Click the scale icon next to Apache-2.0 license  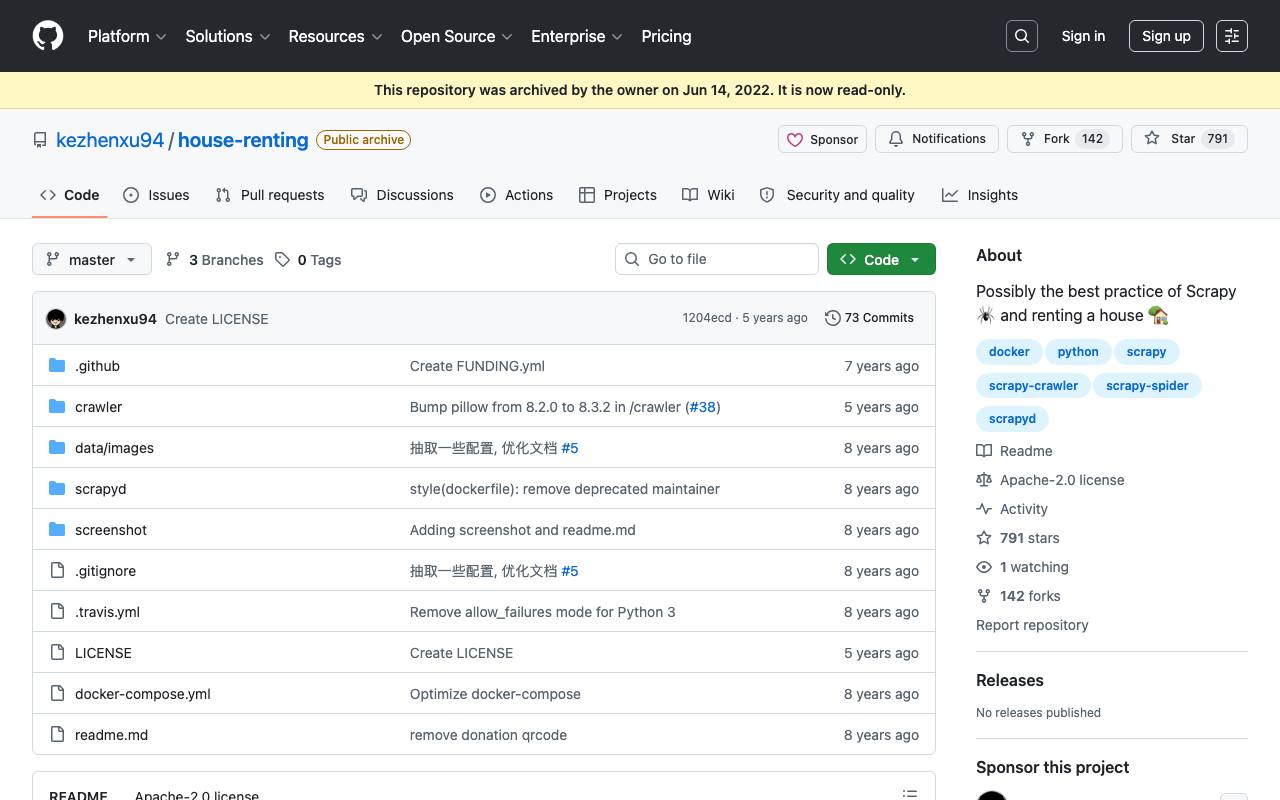[984, 480]
